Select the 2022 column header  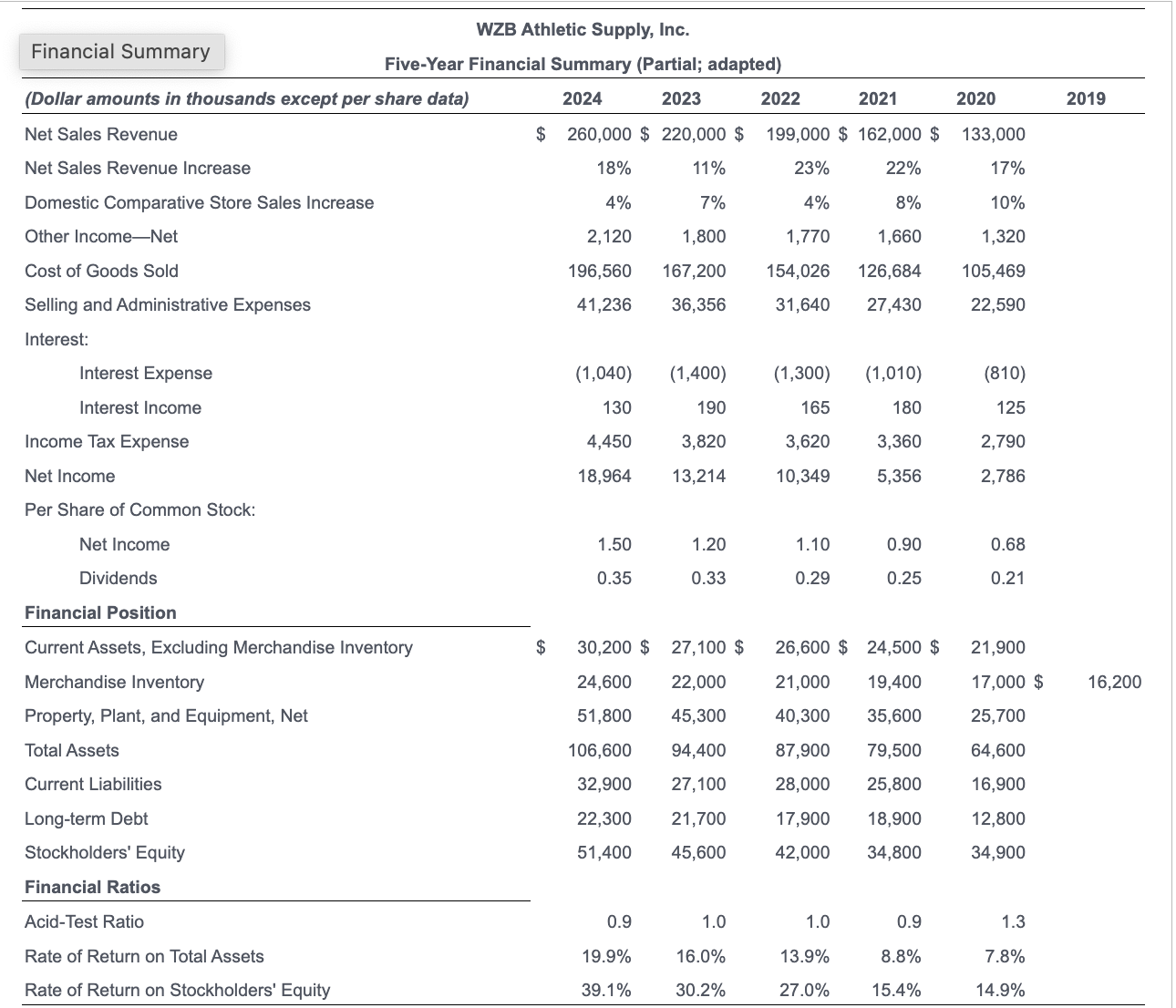click(780, 98)
